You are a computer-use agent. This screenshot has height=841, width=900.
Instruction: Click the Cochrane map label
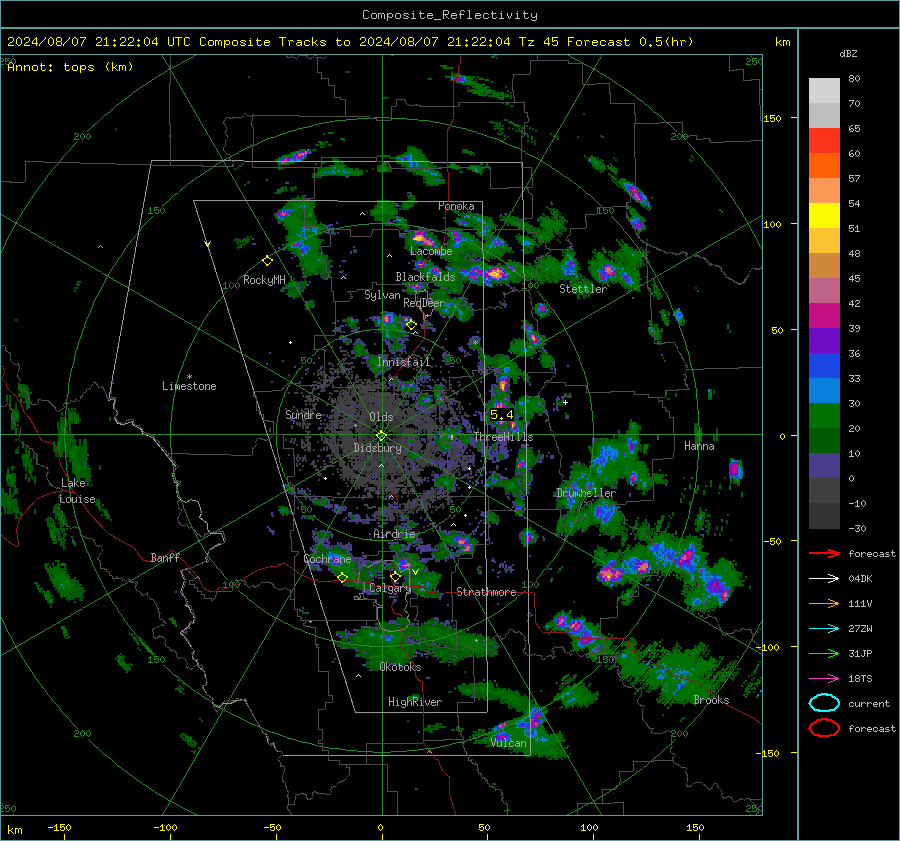click(327, 559)
